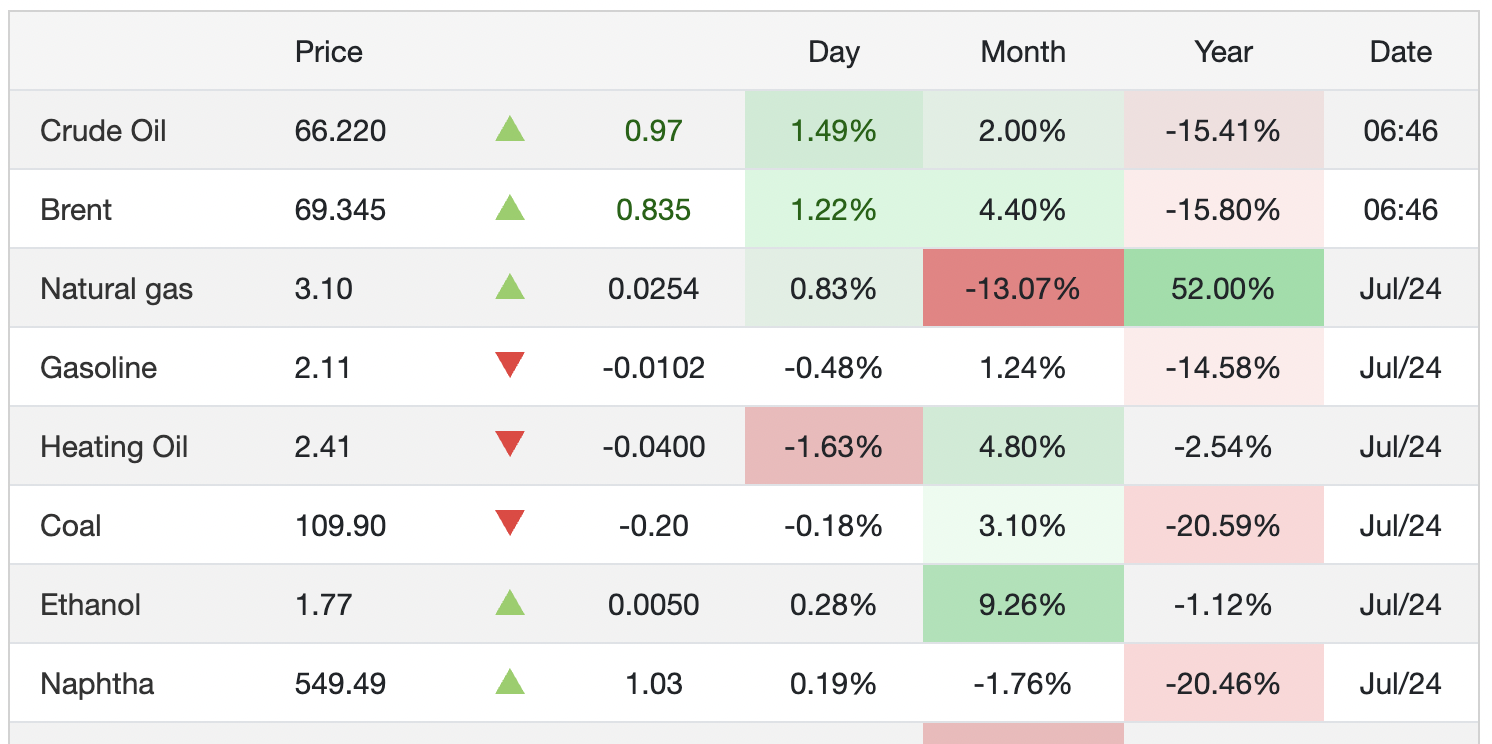Click the -20.46% year change cell
The image size is (1492, 744).
click(x=1224, y=683)
